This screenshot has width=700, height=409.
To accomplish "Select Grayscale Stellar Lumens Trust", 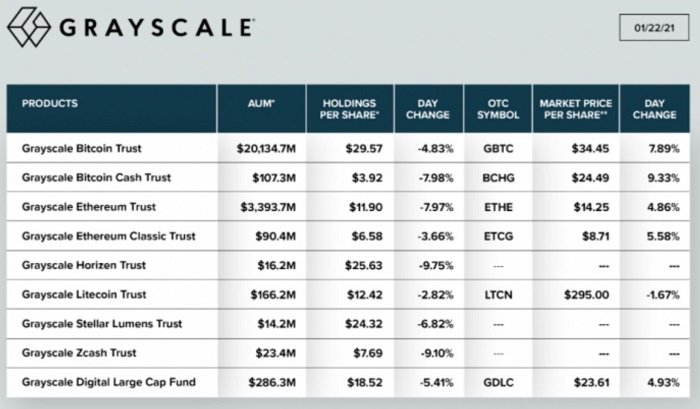I will (104, 324).
